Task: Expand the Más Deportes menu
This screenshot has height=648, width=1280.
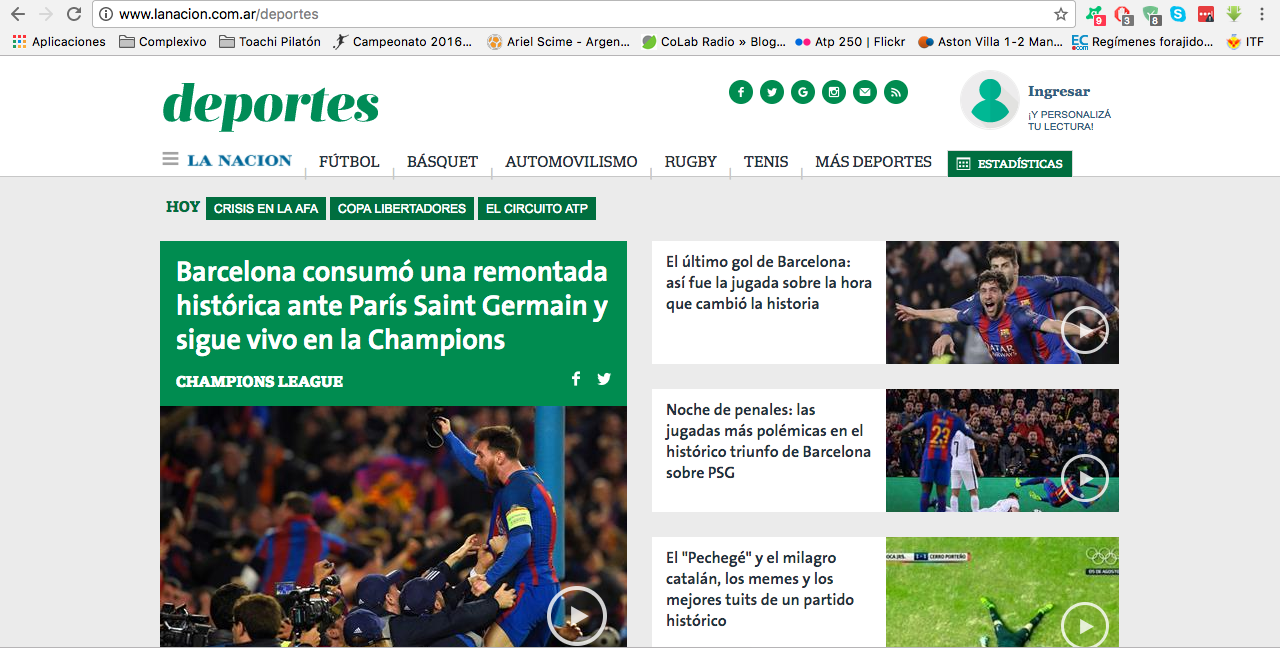Action: pyautogui.click(x=873, y=162)
